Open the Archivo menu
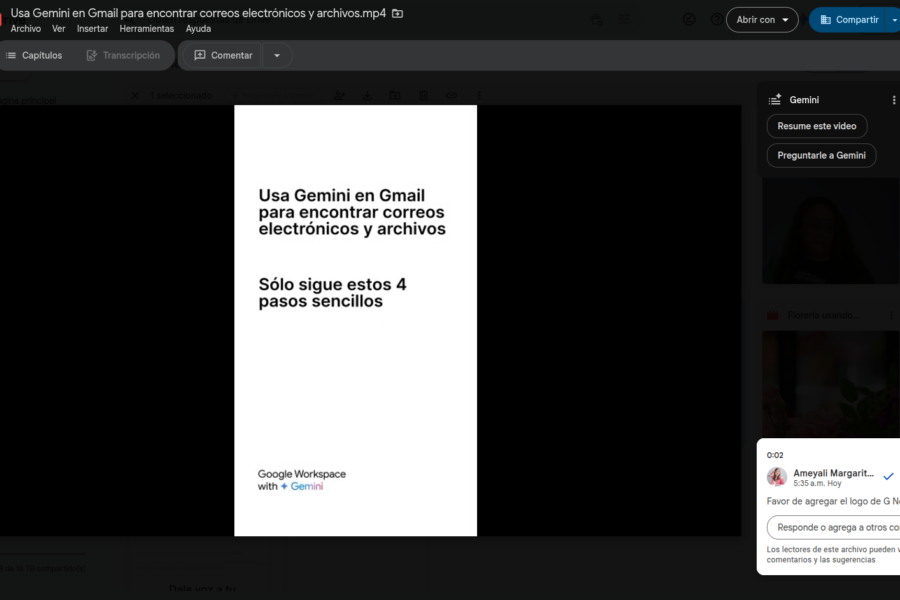 (26, 29)
